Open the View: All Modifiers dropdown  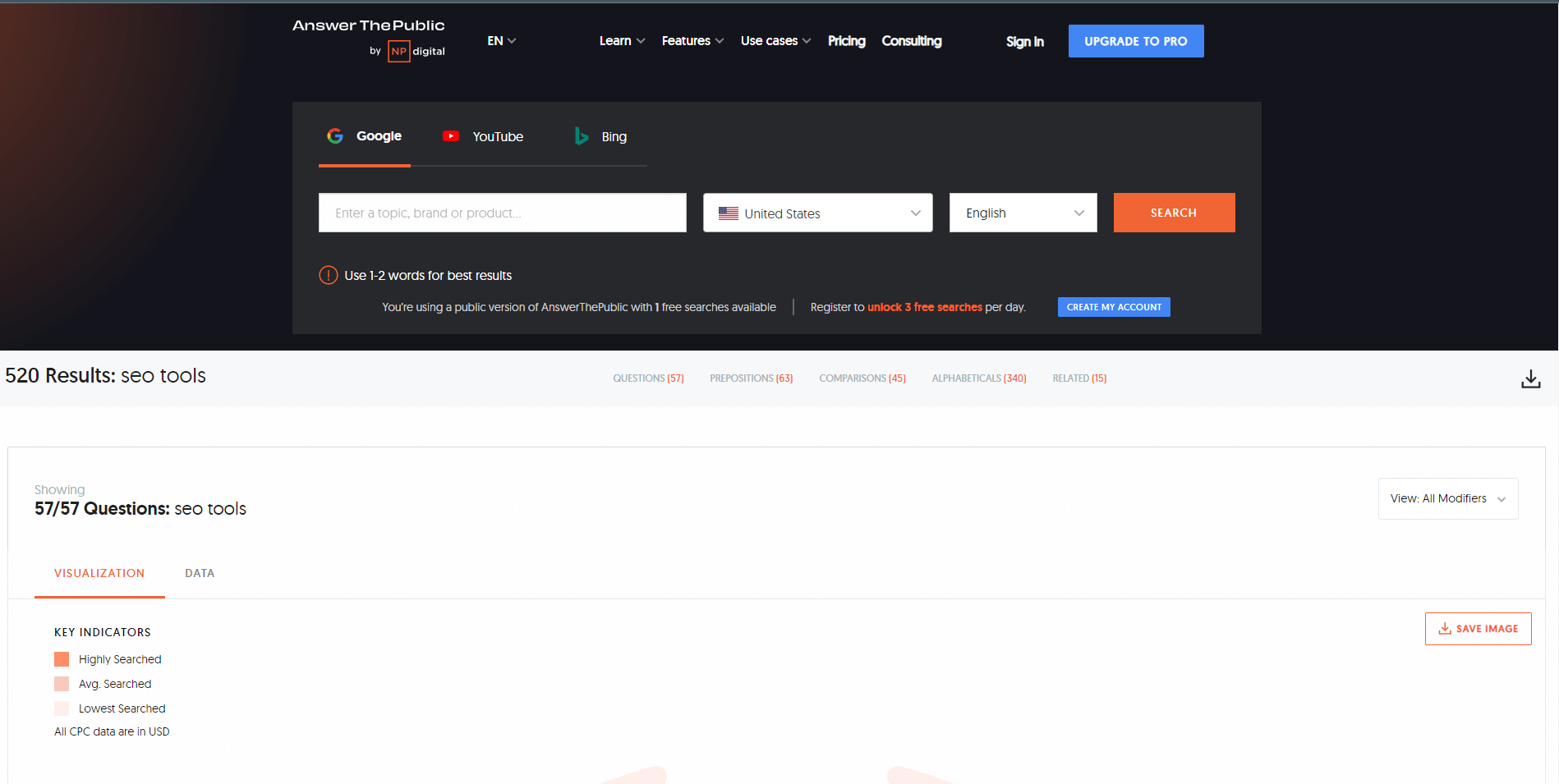[x=1448, y=498]
